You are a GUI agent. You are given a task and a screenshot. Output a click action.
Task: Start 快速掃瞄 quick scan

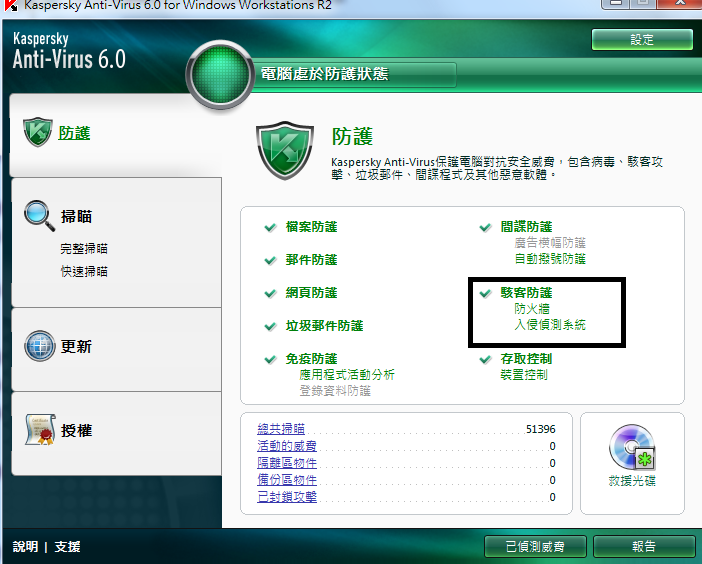pos(84,271)
